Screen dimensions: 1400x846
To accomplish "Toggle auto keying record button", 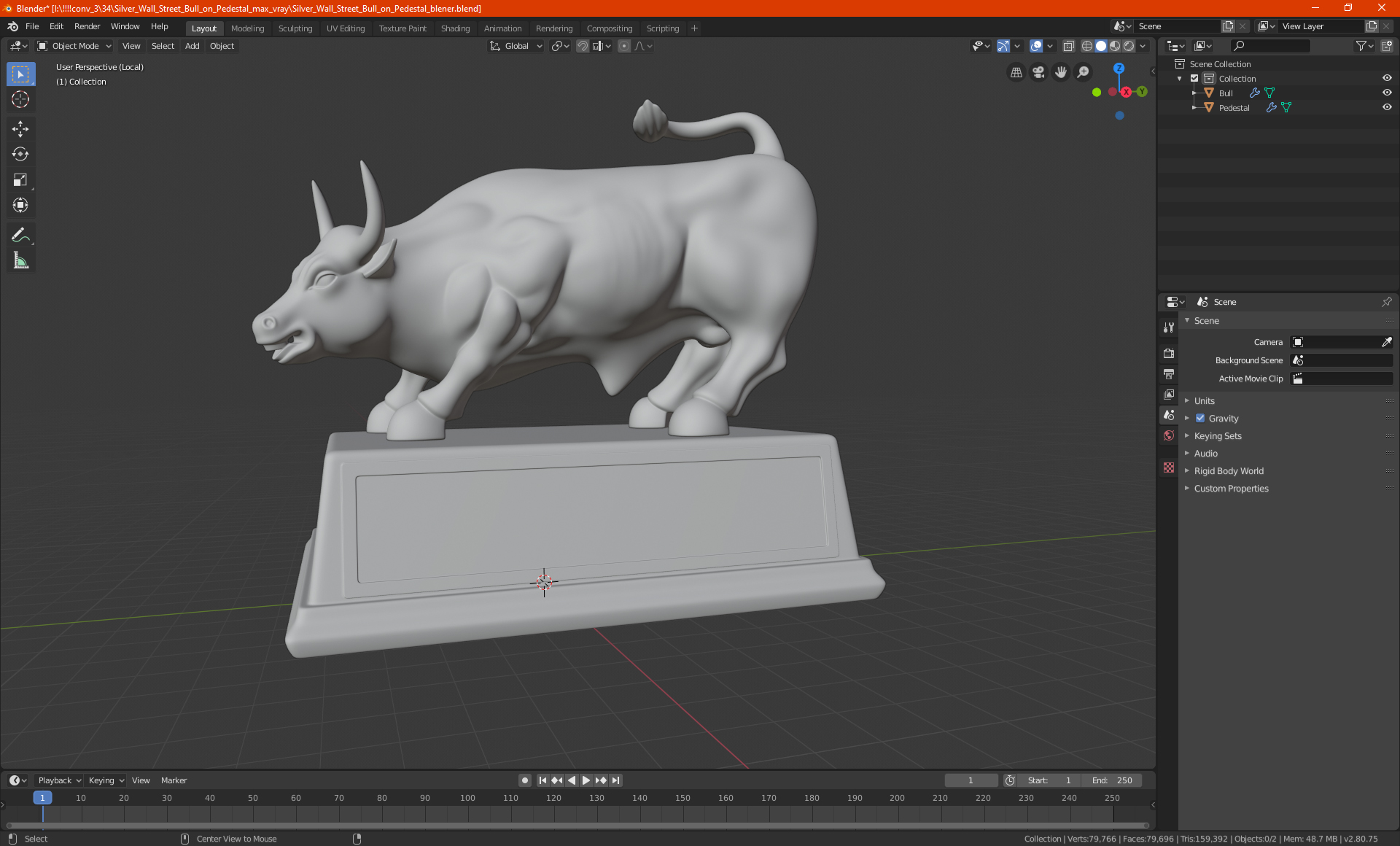I will [x=524, y=780].
